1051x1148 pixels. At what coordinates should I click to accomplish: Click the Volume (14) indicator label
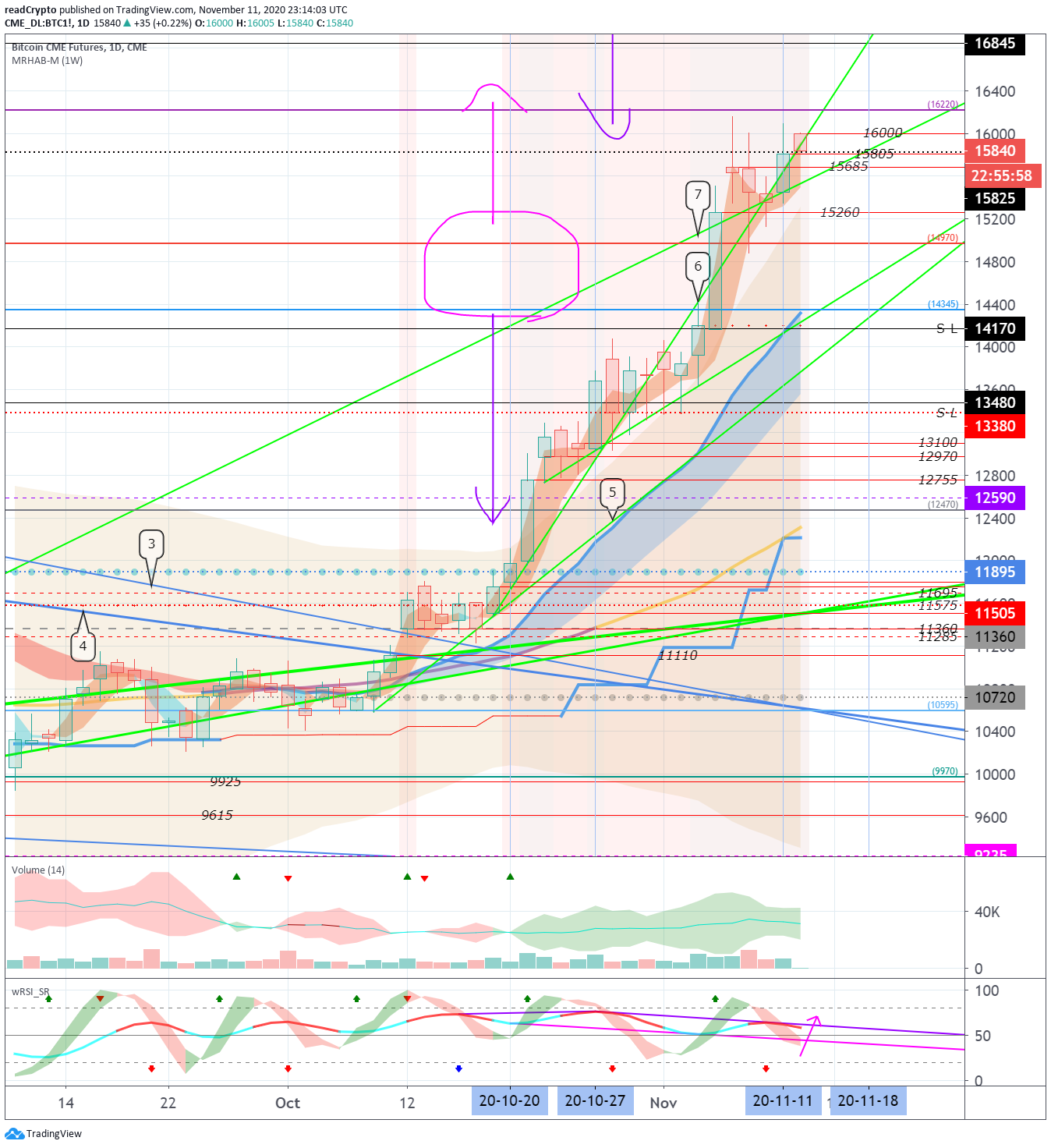pyautogui.click(x=38, y=870)
